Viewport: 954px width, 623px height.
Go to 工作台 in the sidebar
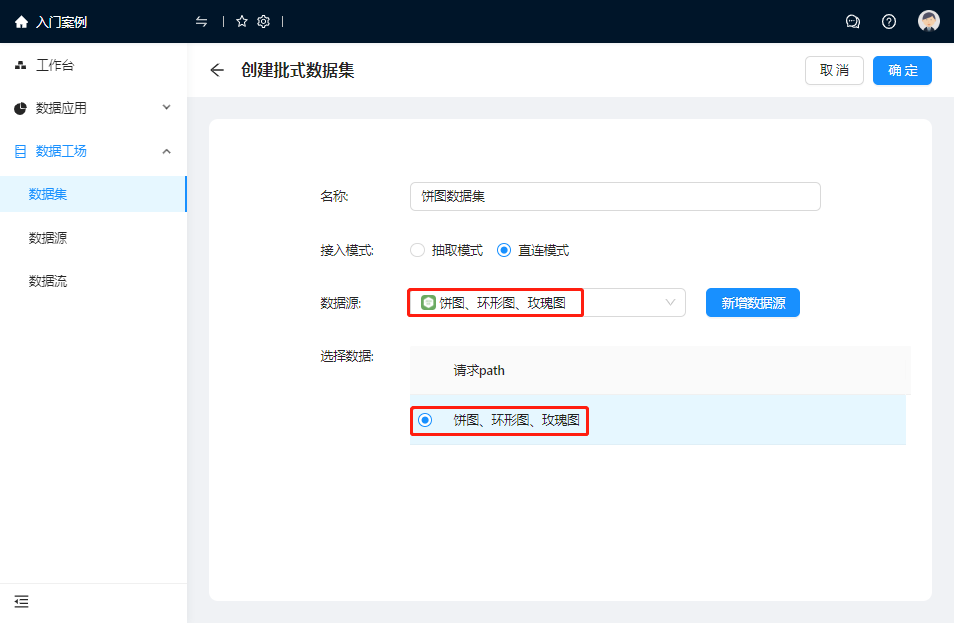point(55,66)
